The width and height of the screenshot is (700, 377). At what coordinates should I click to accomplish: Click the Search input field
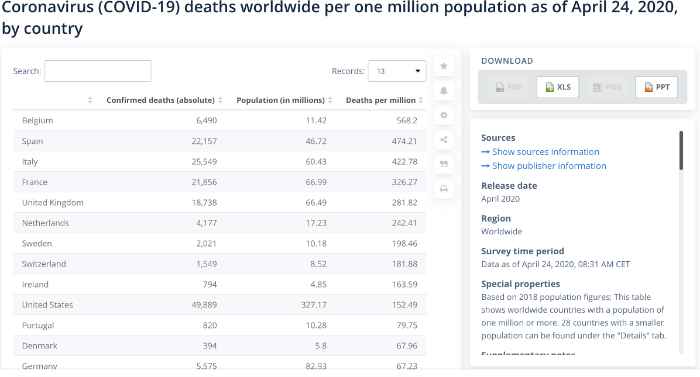(98, 71)
